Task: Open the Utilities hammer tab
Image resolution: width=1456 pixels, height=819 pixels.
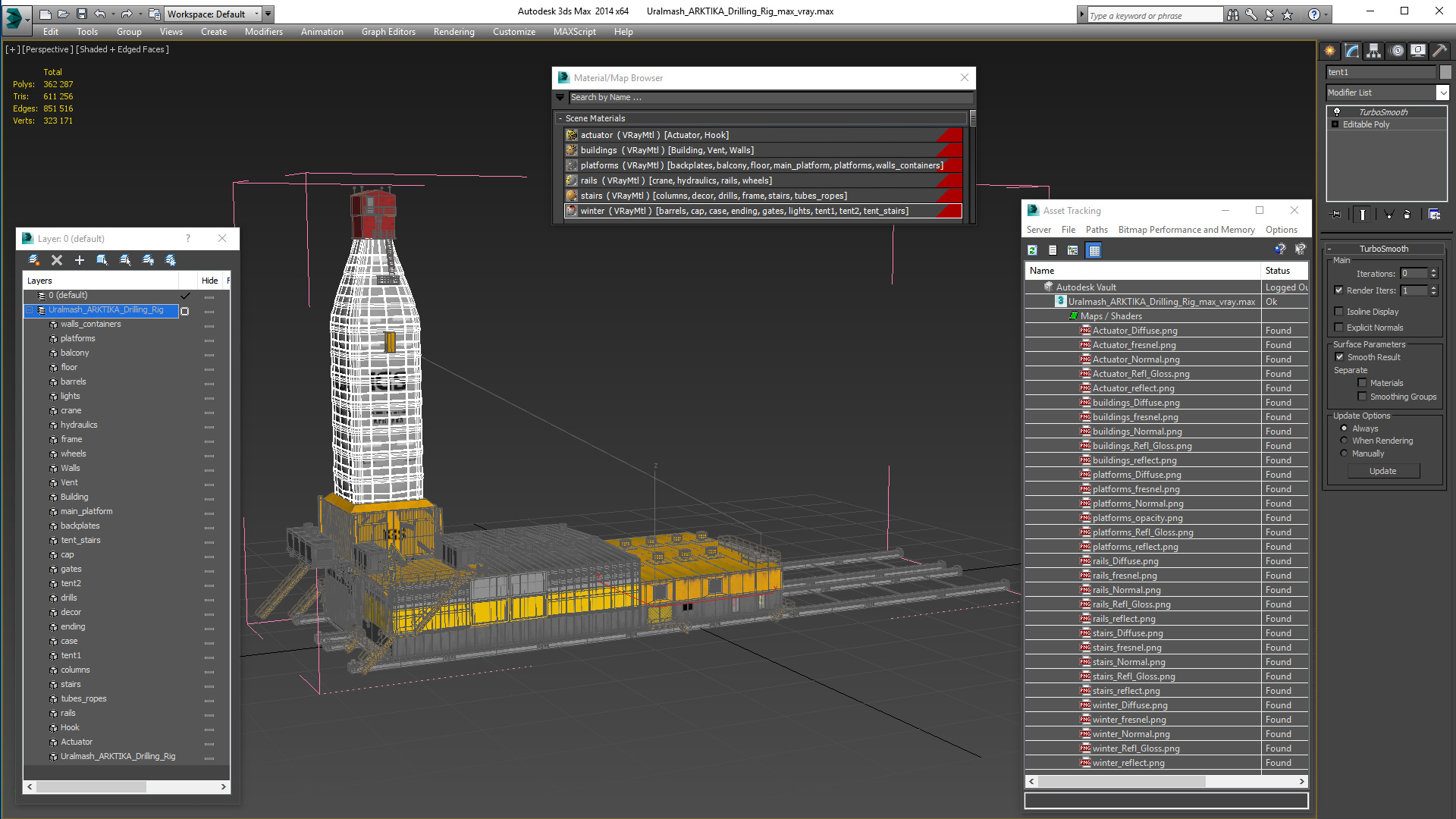Action: point(1439,51)
